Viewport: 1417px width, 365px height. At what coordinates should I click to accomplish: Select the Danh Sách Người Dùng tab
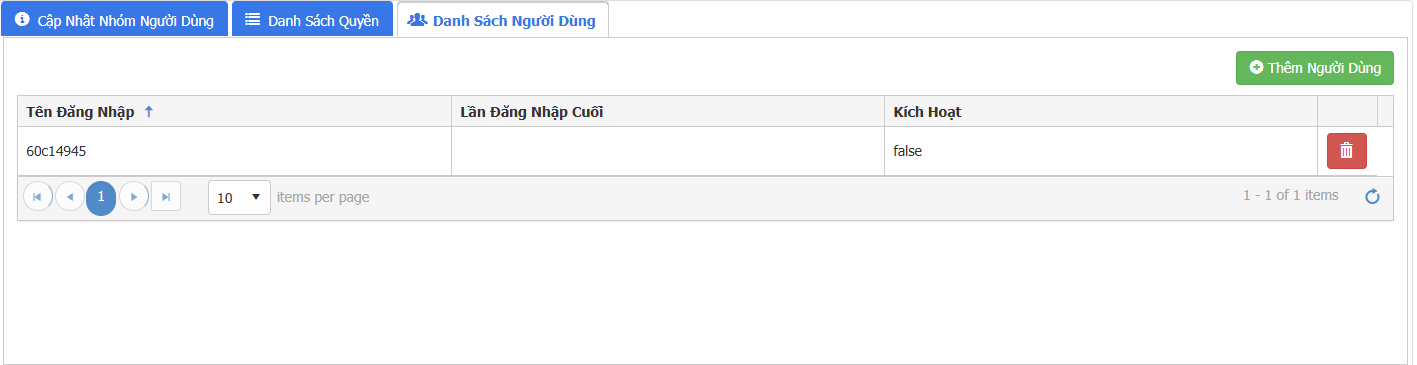502,20
